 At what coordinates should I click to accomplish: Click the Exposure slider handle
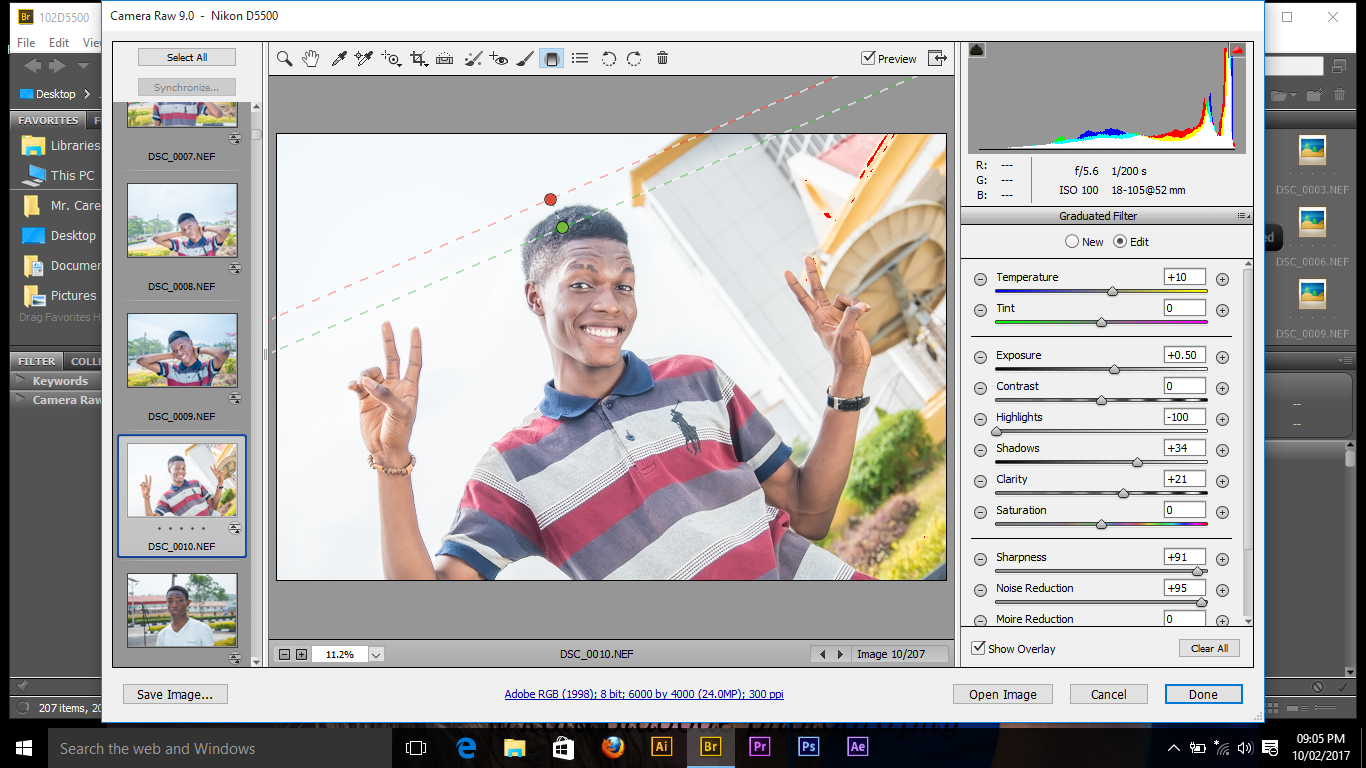point(1114,369)
